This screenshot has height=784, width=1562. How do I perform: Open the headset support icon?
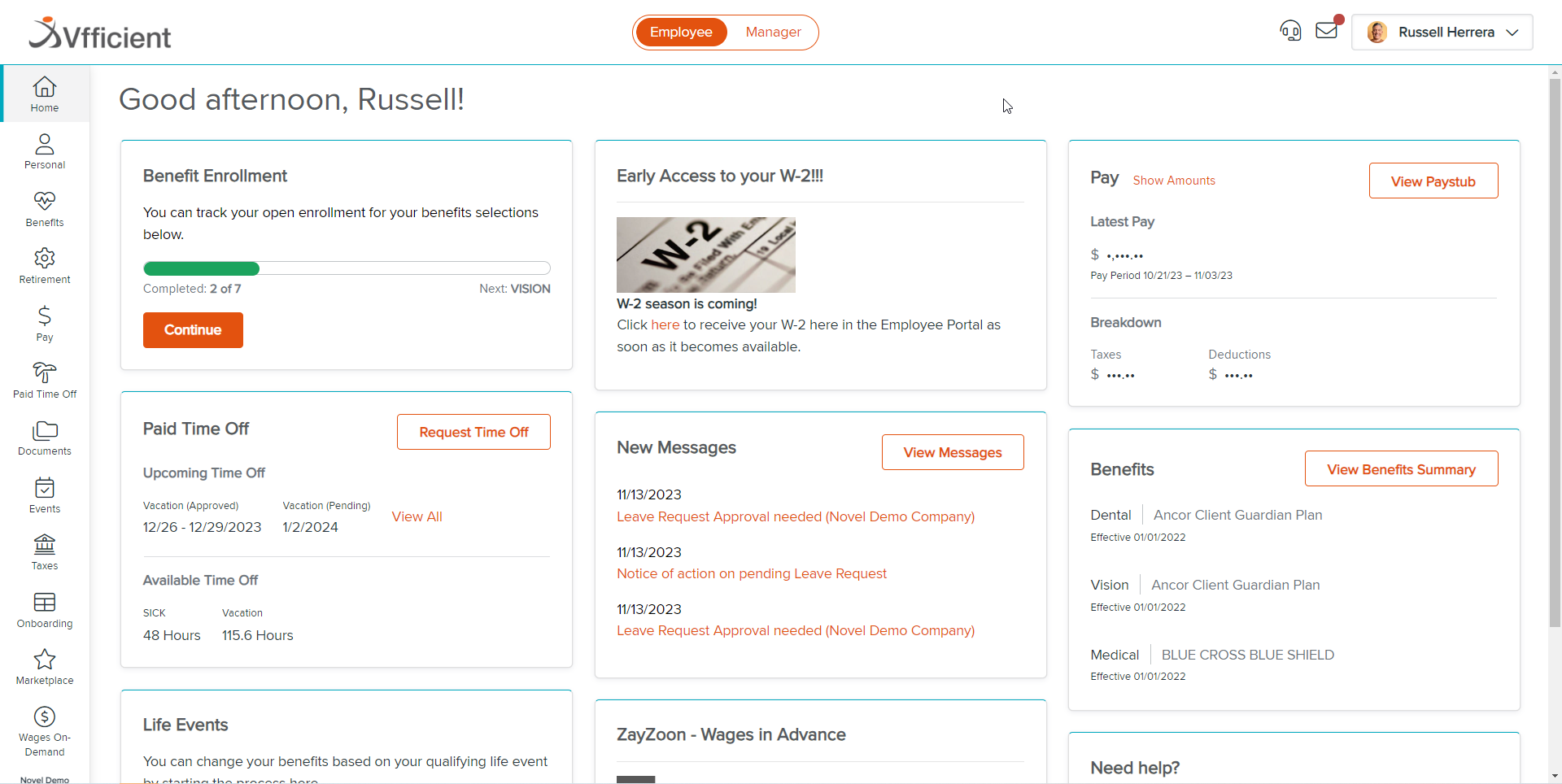1290,30
